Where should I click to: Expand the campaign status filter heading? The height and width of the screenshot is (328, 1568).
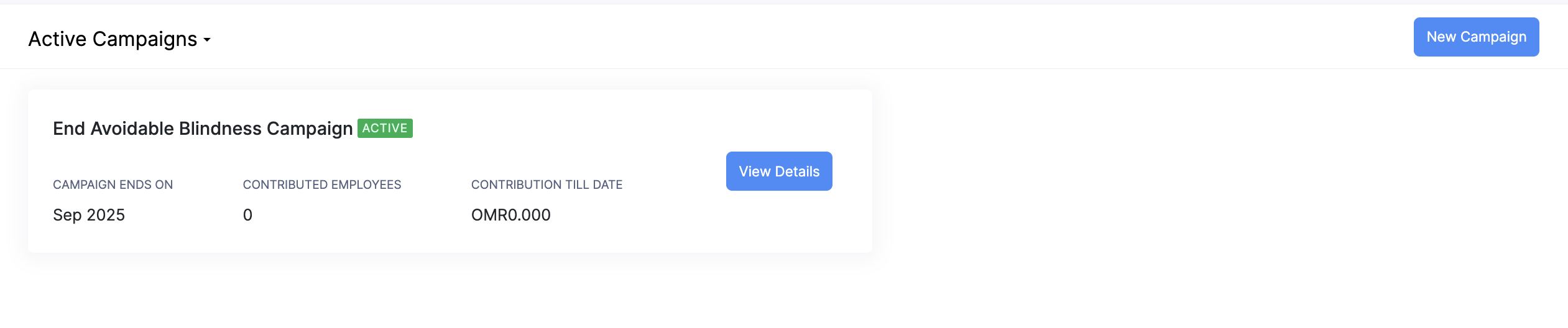pyautogui.click(x=119, y=39)
